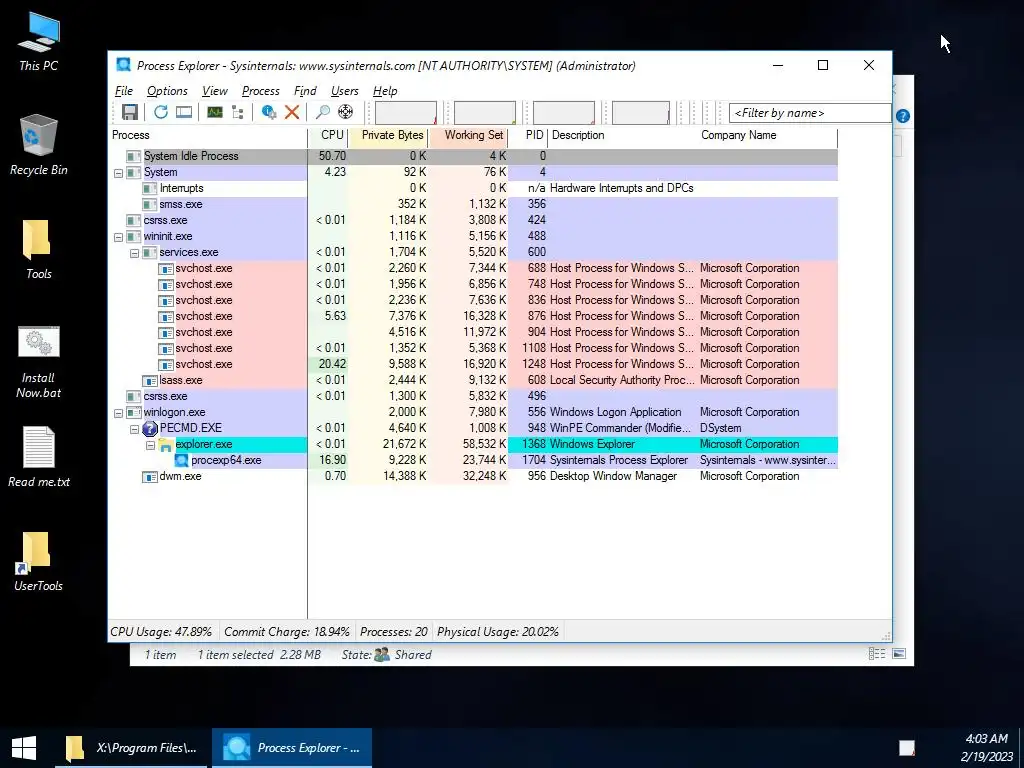
Task: Open the View menu
Action: point(214,91)
